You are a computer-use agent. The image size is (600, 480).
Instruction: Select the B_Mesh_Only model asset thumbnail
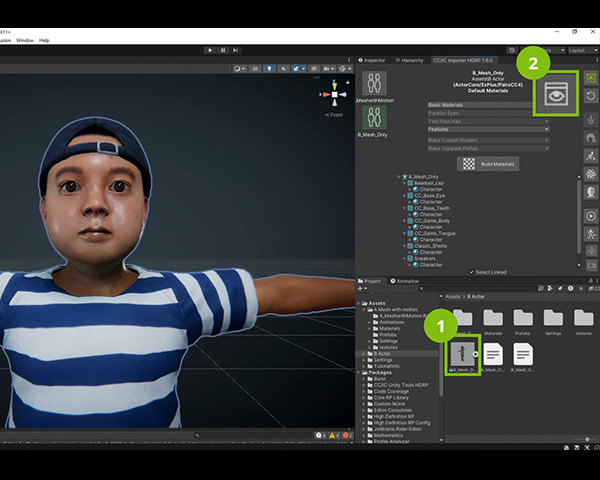coord(461,353)
